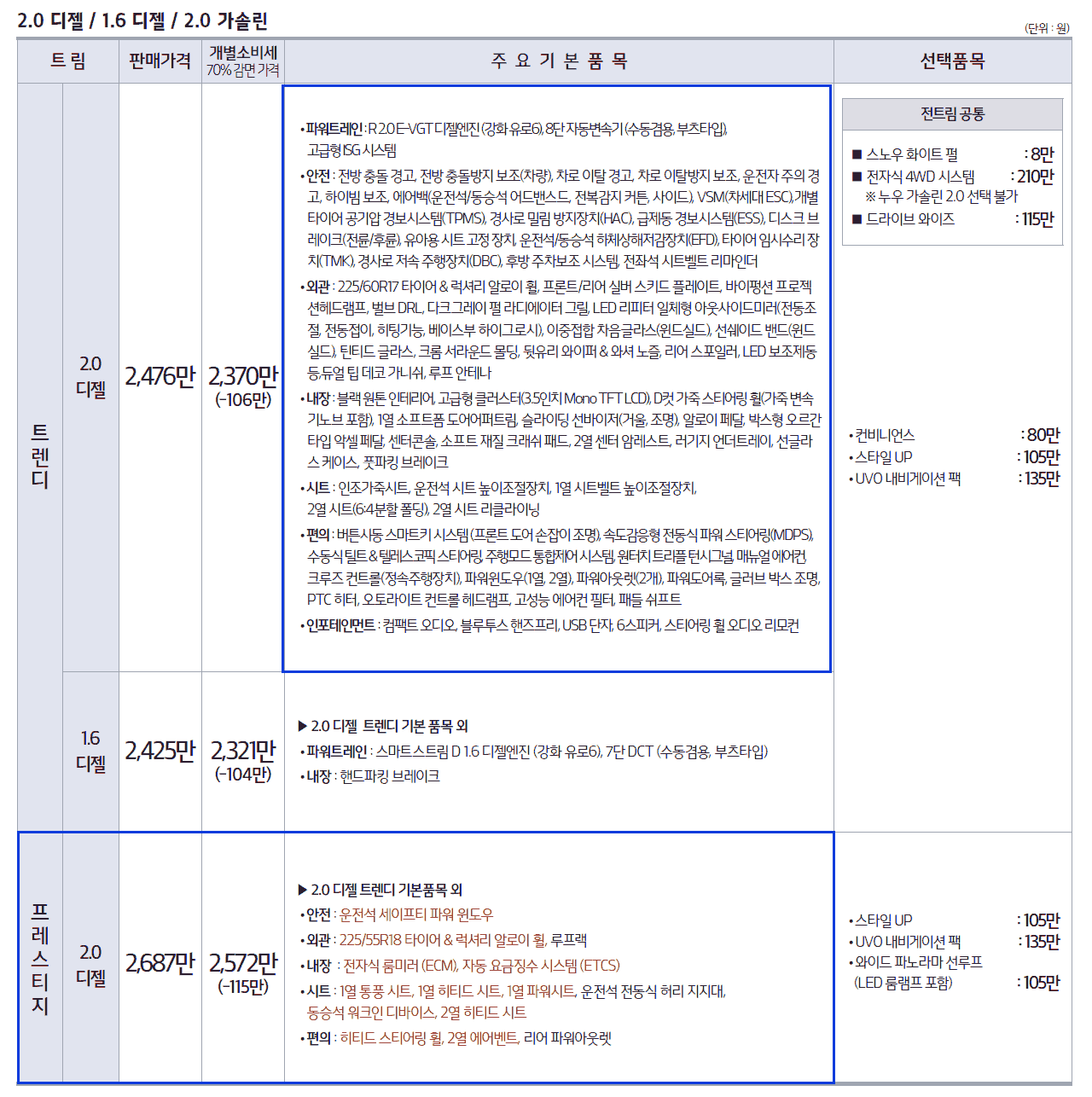Click the '(-104만)' discount amount

(x=243, y=774)
